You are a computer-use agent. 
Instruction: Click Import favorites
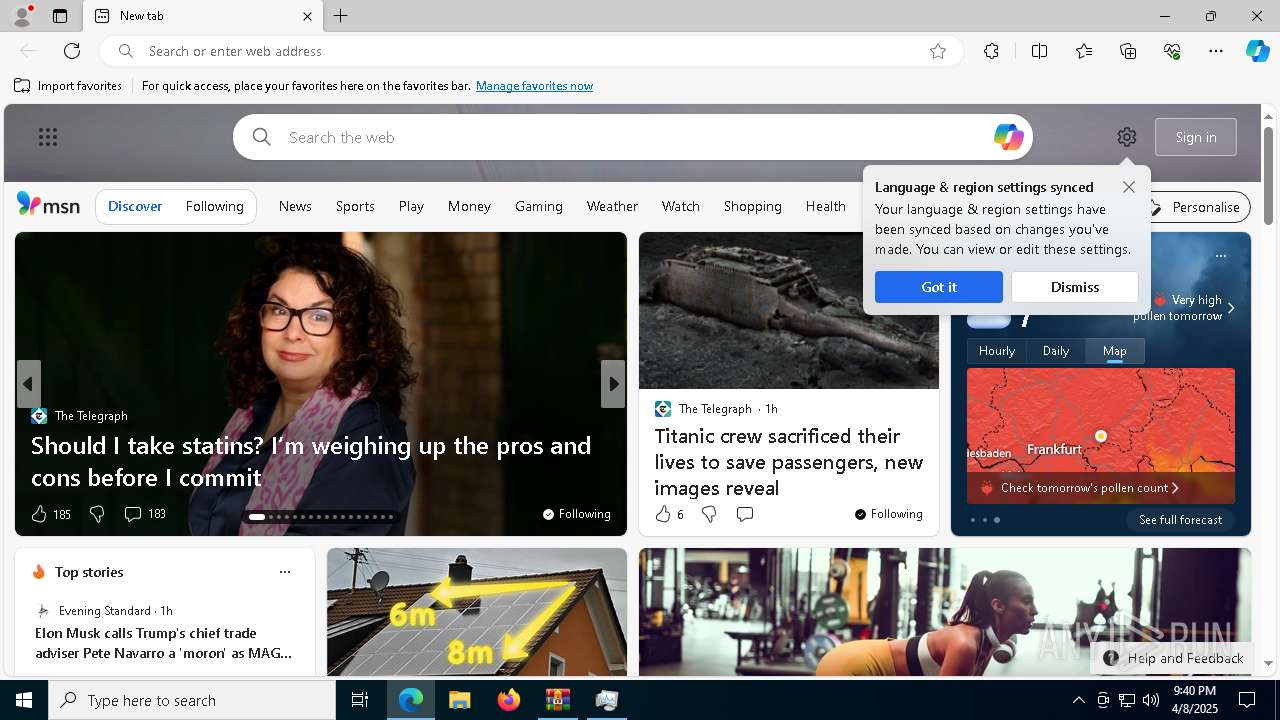pyautogui.click(x=68, y=86)
